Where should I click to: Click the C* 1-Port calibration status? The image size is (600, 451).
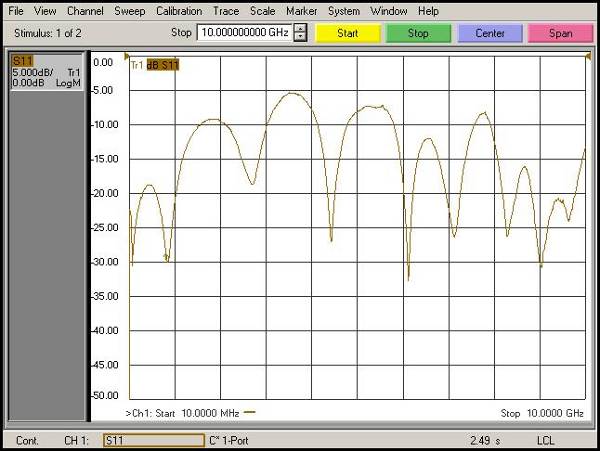point(230,440)
